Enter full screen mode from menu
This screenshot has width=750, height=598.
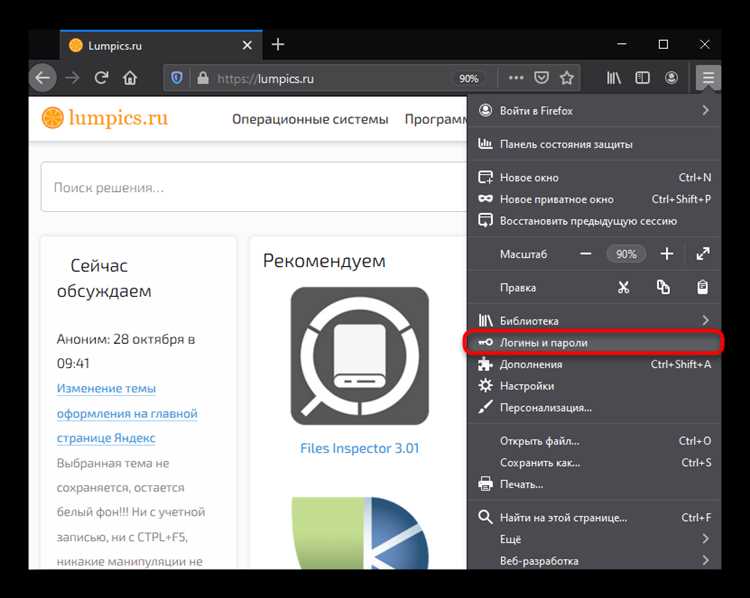click(703, 254)
